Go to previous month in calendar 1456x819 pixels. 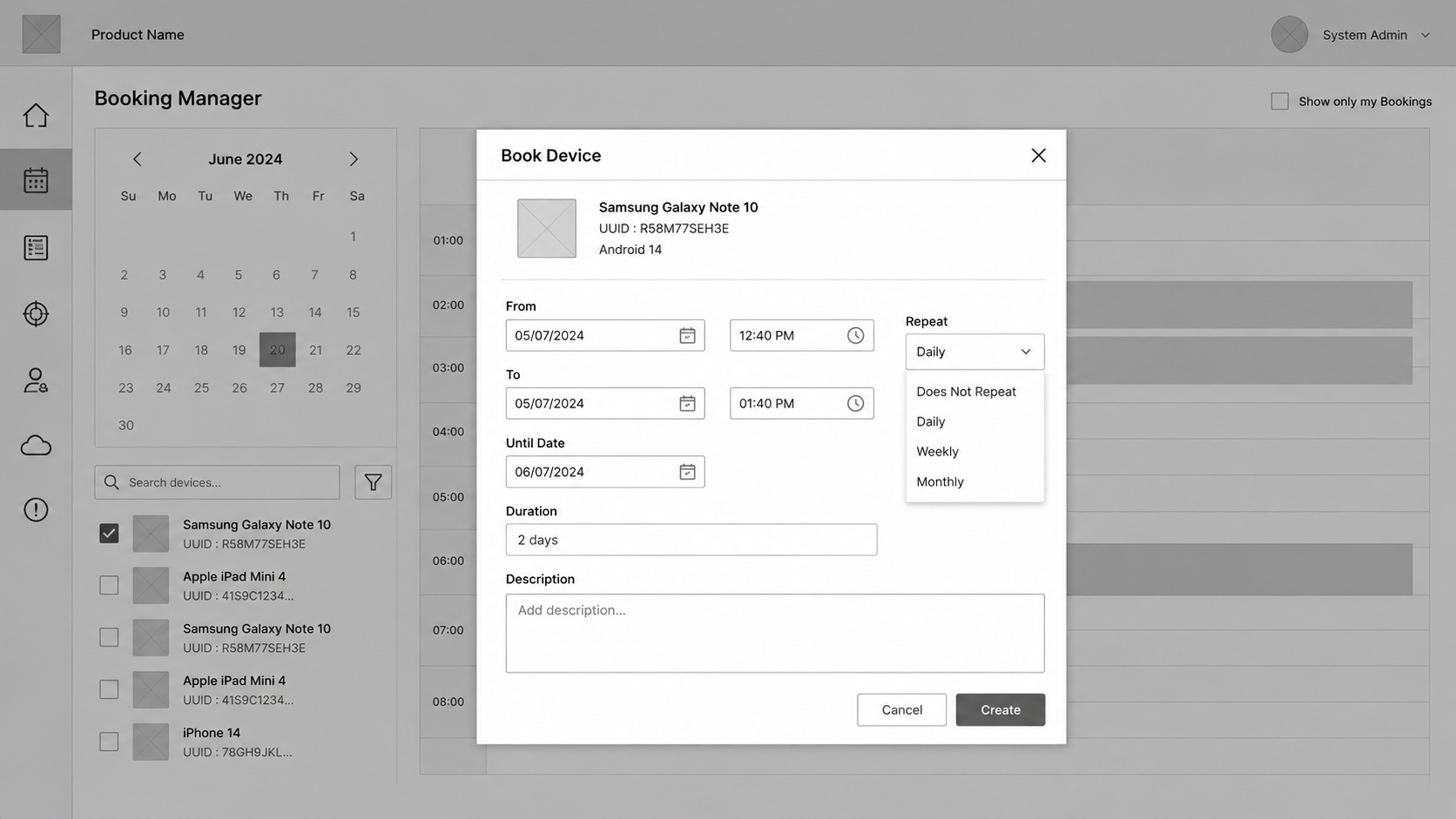137,158
